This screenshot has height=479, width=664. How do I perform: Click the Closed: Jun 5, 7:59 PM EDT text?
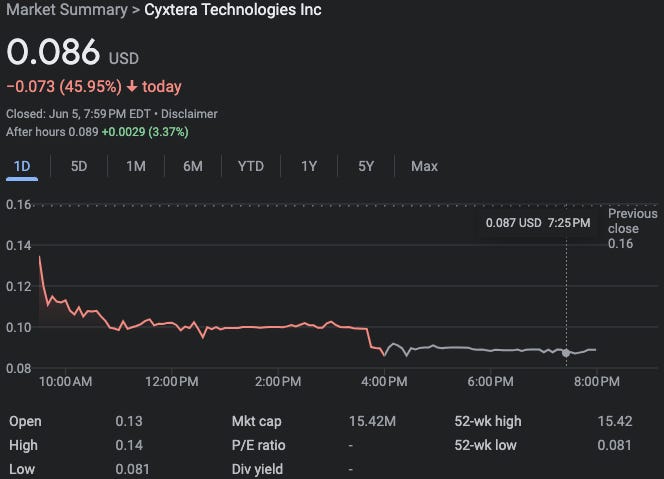point(78,114)
